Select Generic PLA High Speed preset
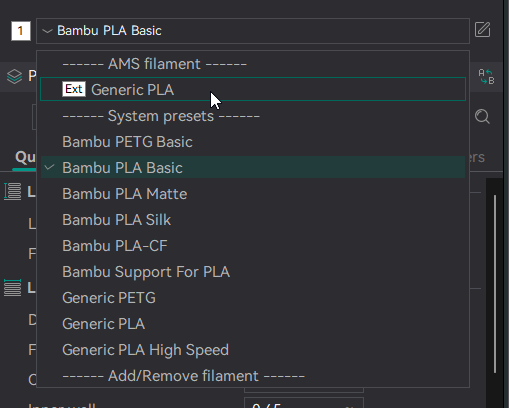 coord(253,350)
